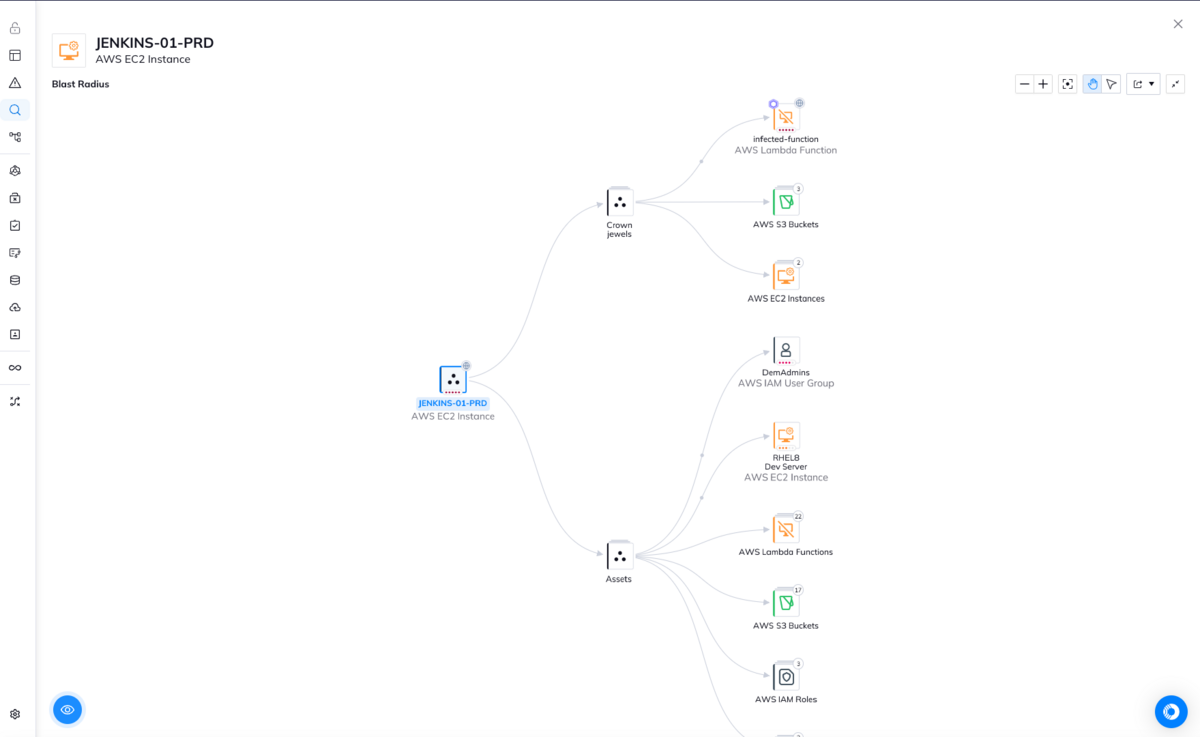Click the JENKINS-01-PRD header title
The width and height of the screenshot is (1200, 737).
coord(155,43)
